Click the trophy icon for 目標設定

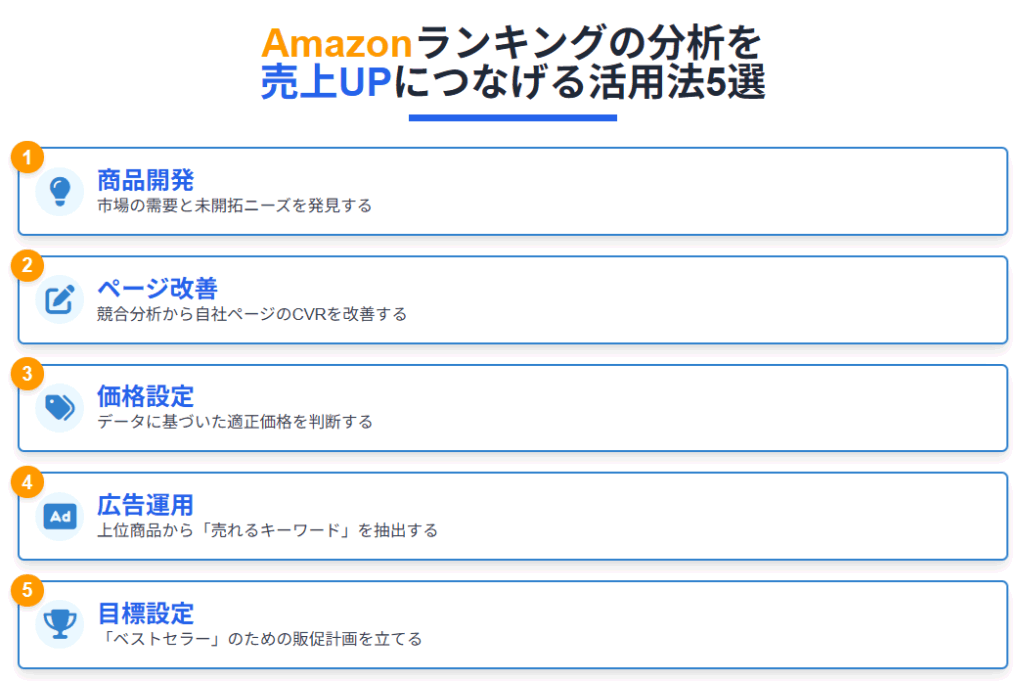59,624
